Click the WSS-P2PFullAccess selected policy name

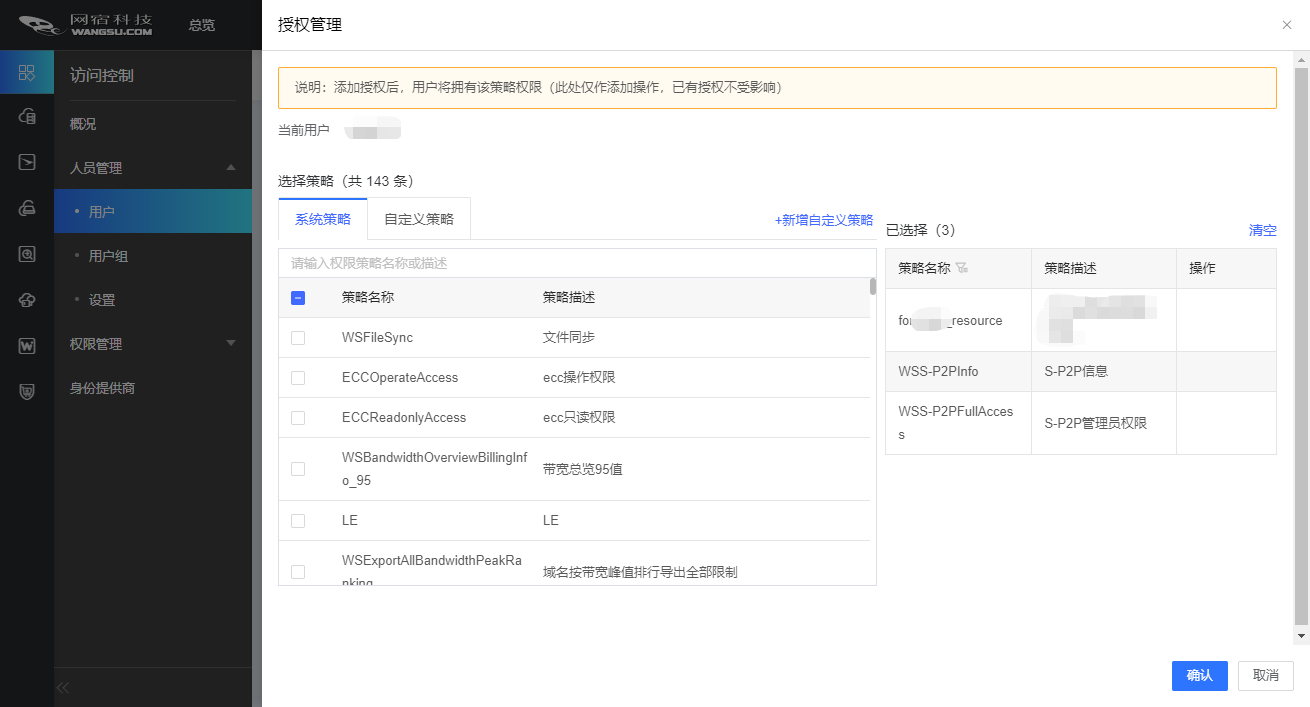coord(956,423)
